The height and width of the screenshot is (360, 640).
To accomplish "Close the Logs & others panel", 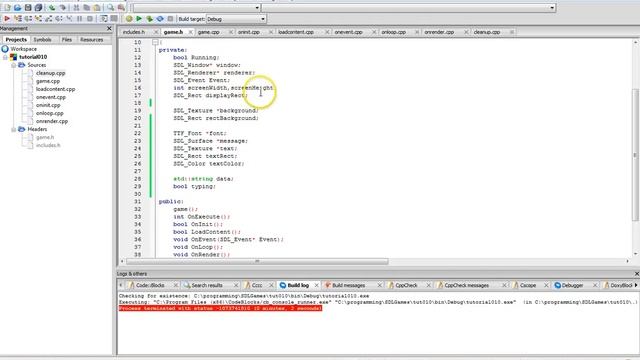I will (637, 274).
